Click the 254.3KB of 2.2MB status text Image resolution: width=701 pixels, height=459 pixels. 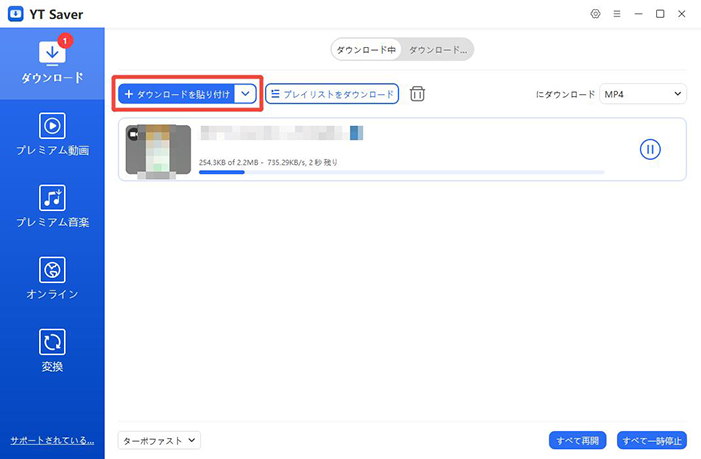pyautogui.click(x=268, y=162)
